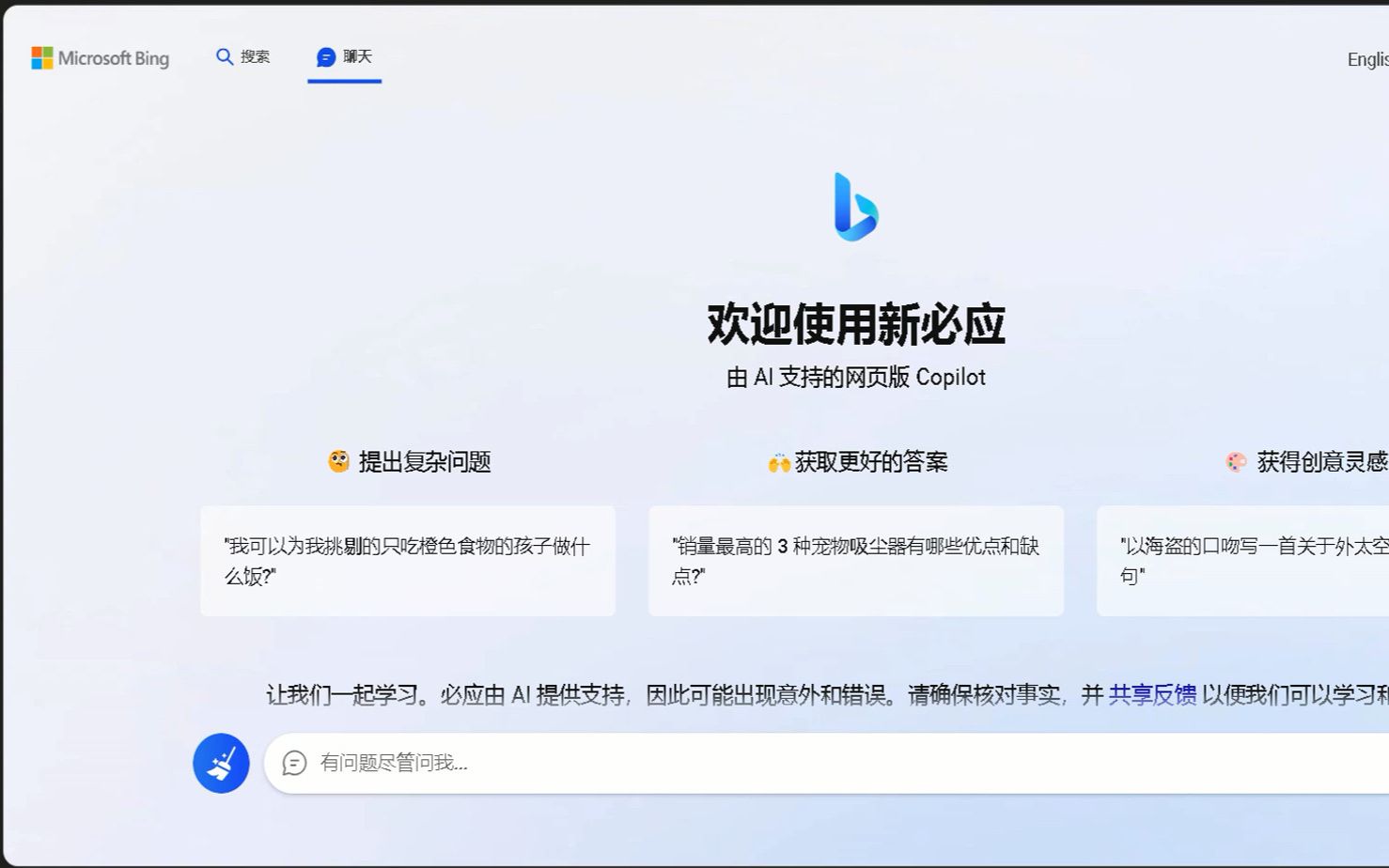Image resolution: width=1389 pixels, height=868 pixels.
Task: Switch language via English link
Action: pos(1367,59)
